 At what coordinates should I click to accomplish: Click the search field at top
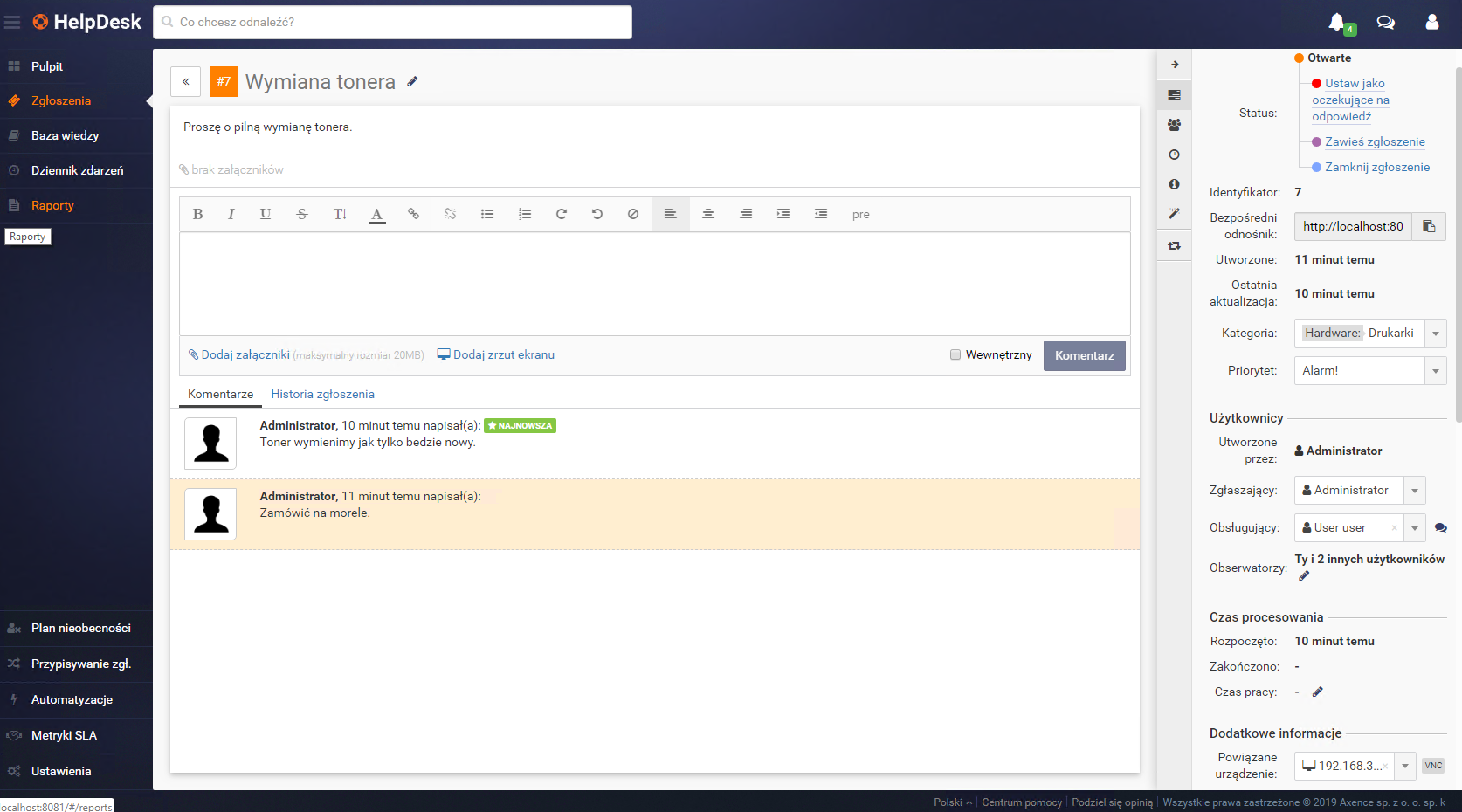pyautogui.click(x=393, y=22)
